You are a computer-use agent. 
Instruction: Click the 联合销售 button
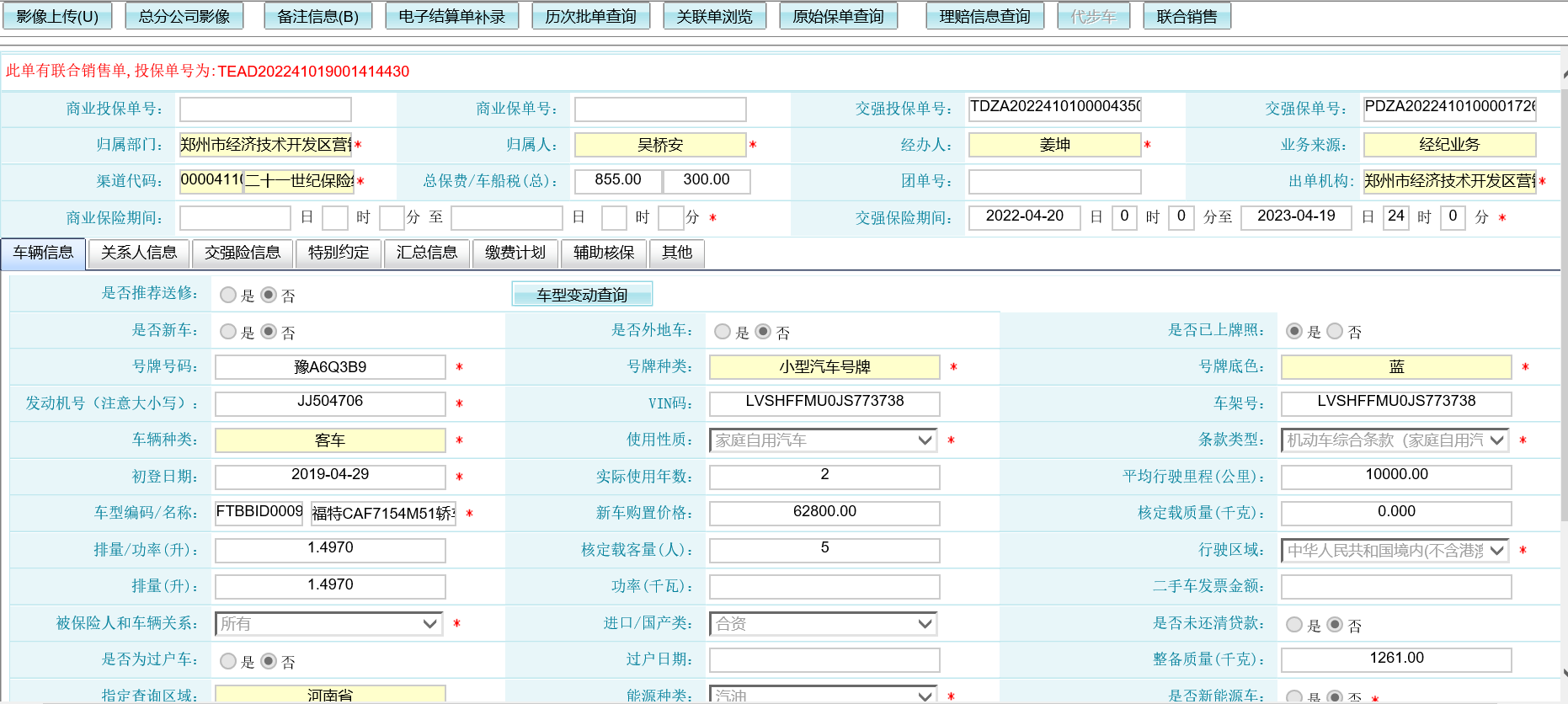(1187, 17)
